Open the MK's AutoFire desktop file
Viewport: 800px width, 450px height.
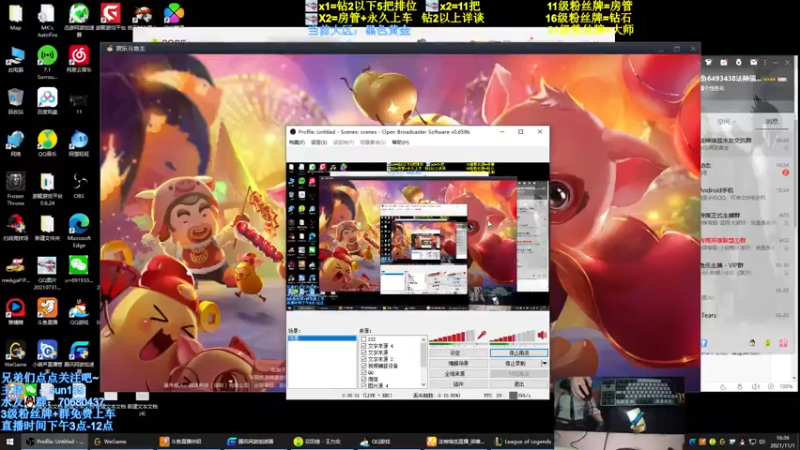coord(47,20)
